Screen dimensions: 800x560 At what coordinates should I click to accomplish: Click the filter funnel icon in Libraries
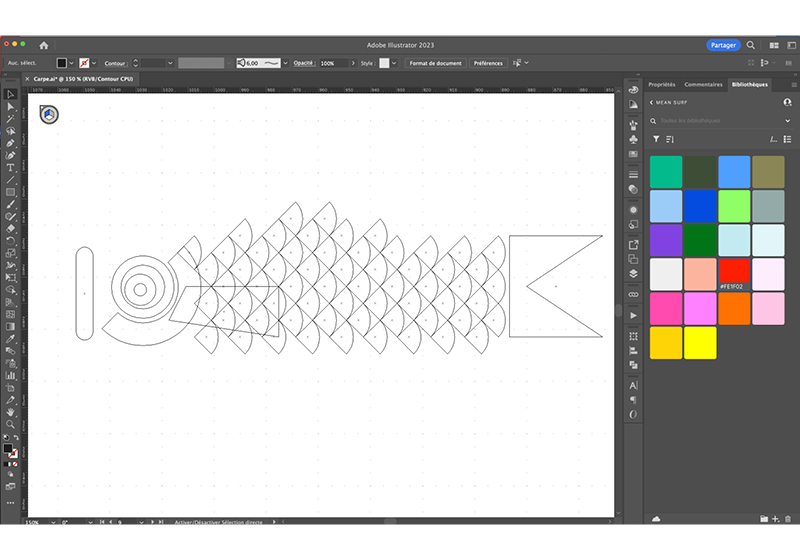coord(656,139)
